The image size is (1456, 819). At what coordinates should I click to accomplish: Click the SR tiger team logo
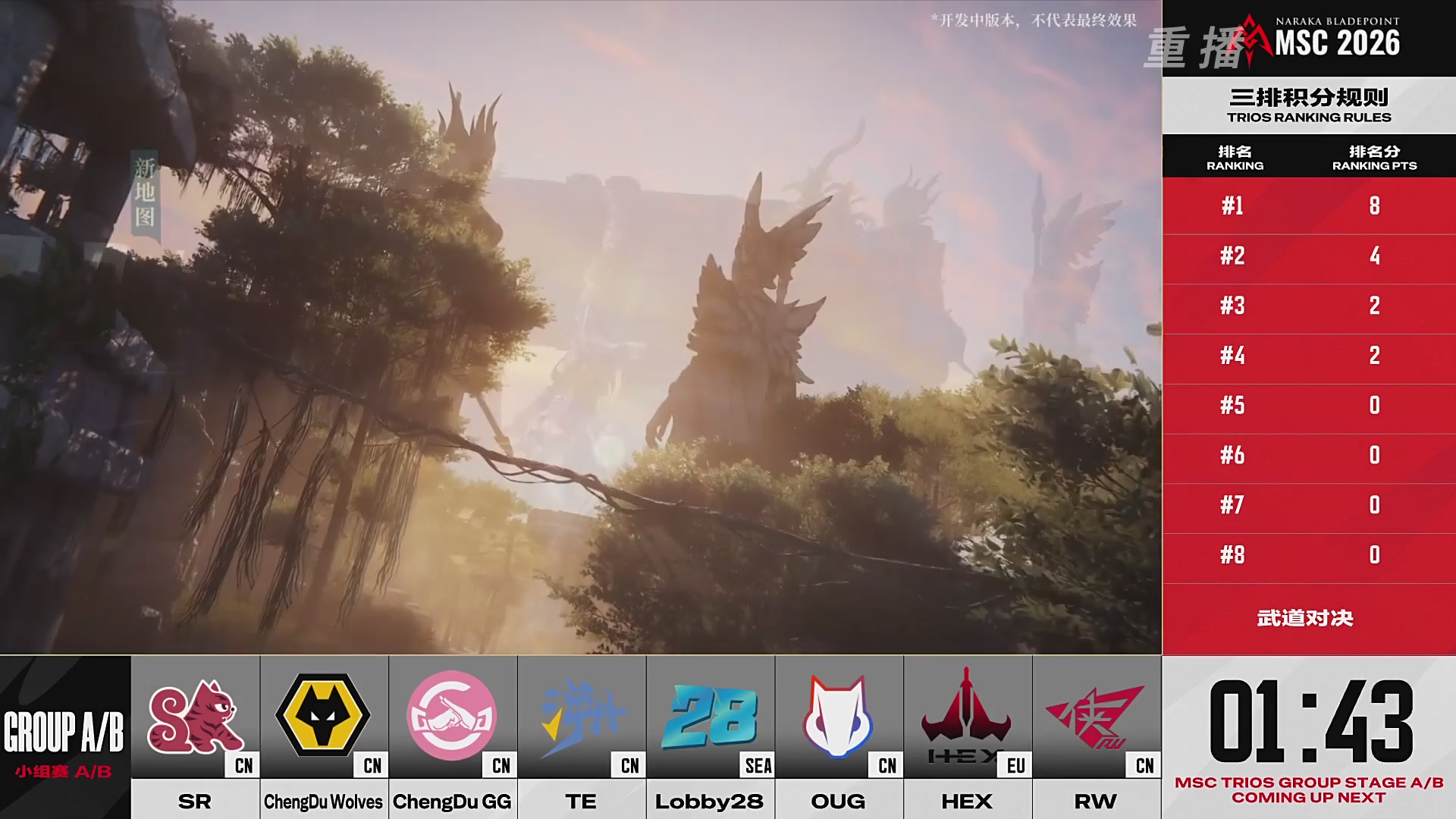pos(195,716)
